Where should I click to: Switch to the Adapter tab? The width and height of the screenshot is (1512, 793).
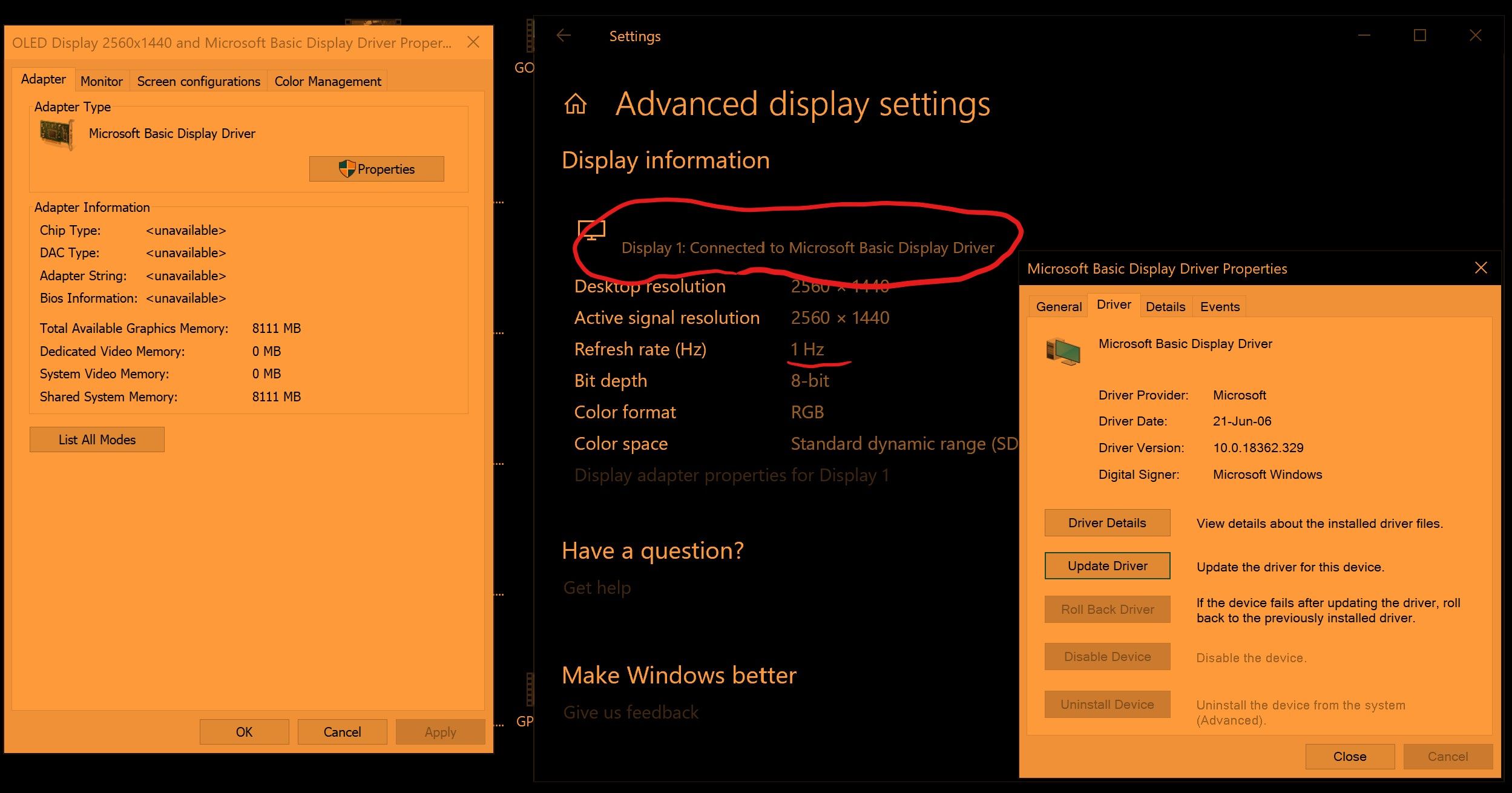click(x=44, y=79)
